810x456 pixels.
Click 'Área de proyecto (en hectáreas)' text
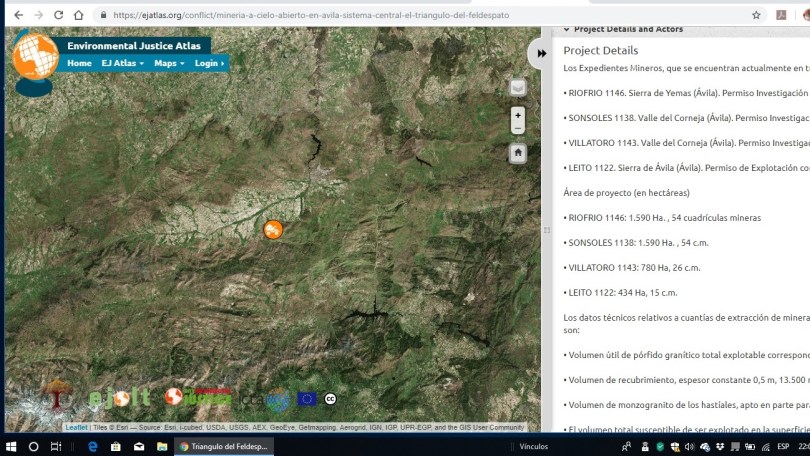pos(626,193)
